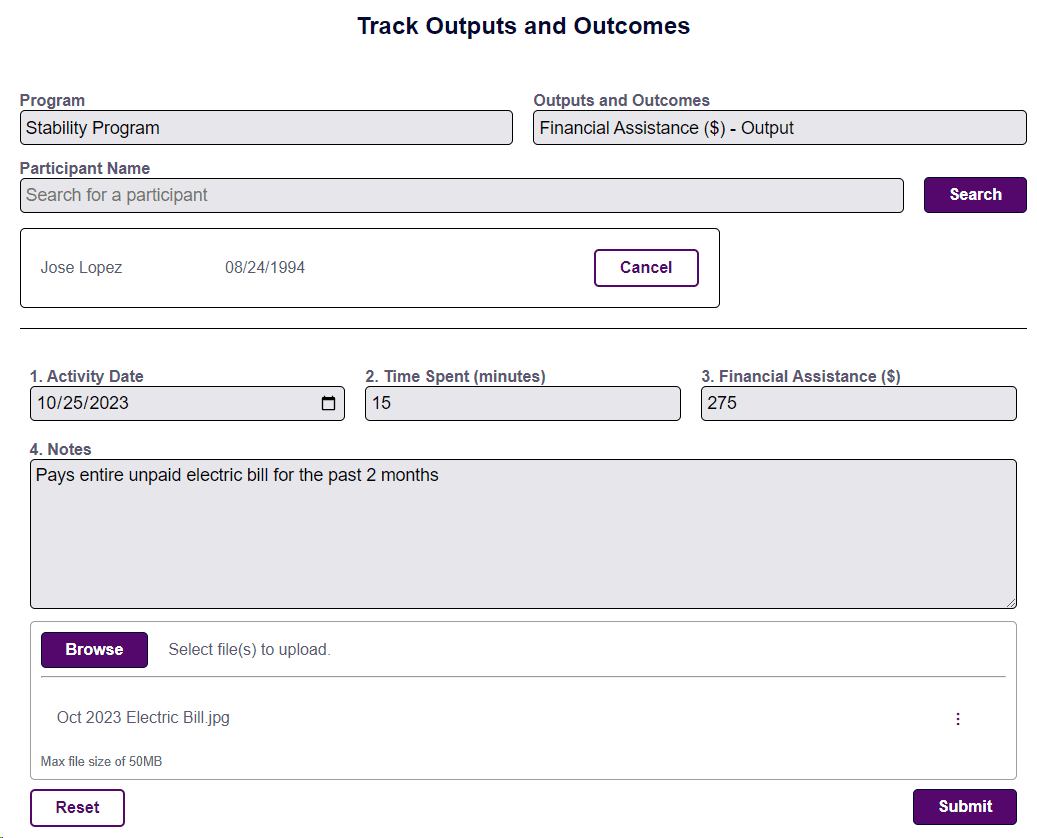Click the Track Outputs and Outcomes heading

pos(523,26)
